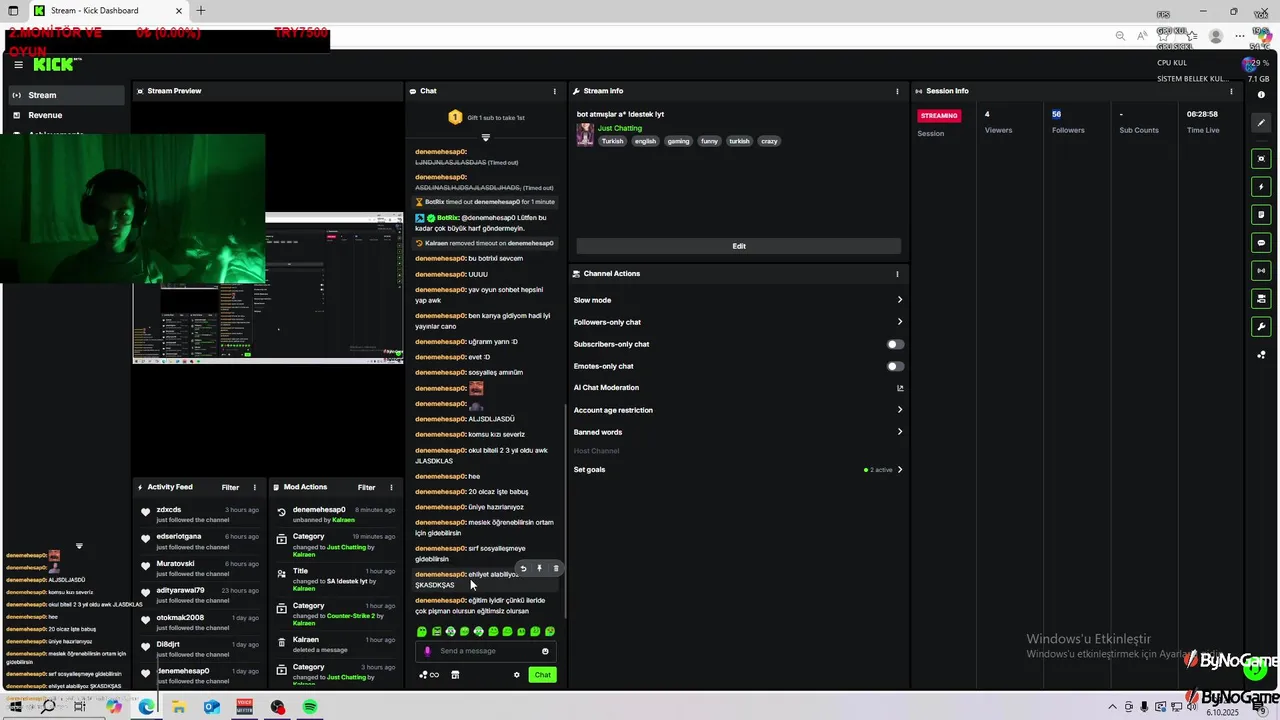
Task: Open Revenue in the sidebar
Action: 67,115
